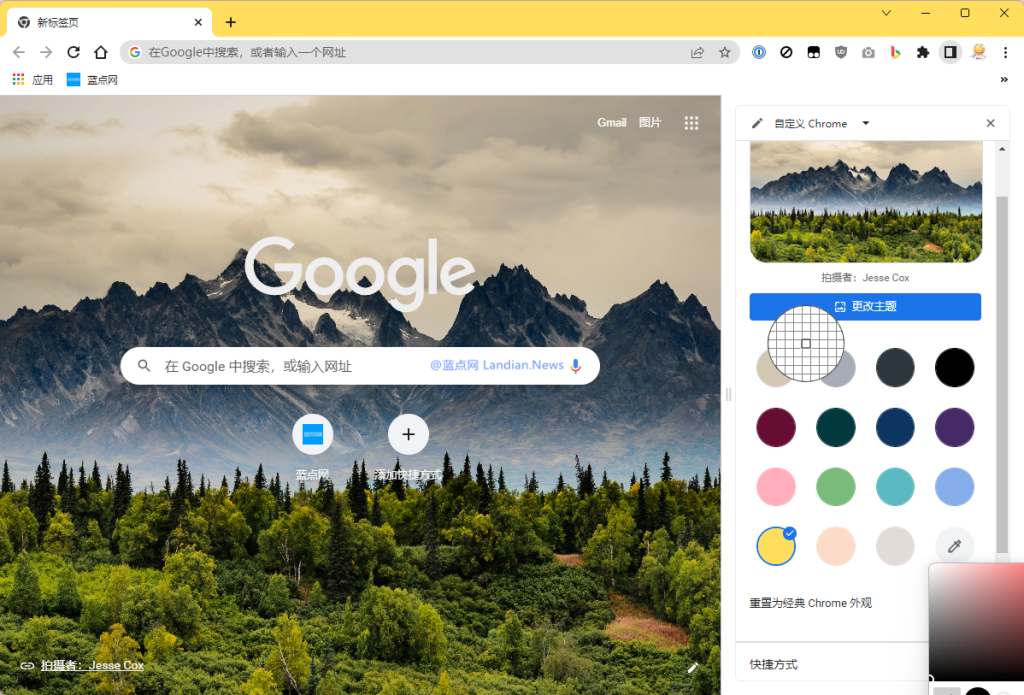Select the light gray-pink color swatch
The height and width of the screenshot is (695, 1024).
click(x=895, y=546)
